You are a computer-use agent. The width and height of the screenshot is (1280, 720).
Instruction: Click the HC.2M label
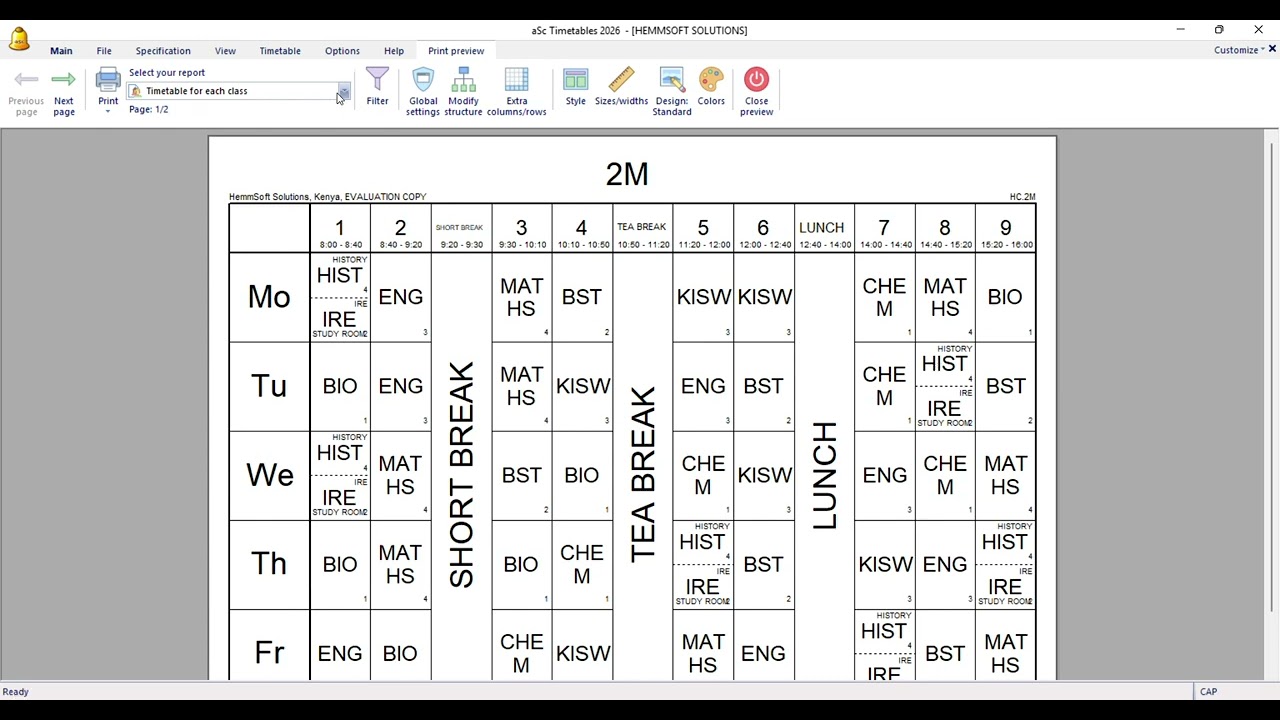click(x=1022, y=197)
